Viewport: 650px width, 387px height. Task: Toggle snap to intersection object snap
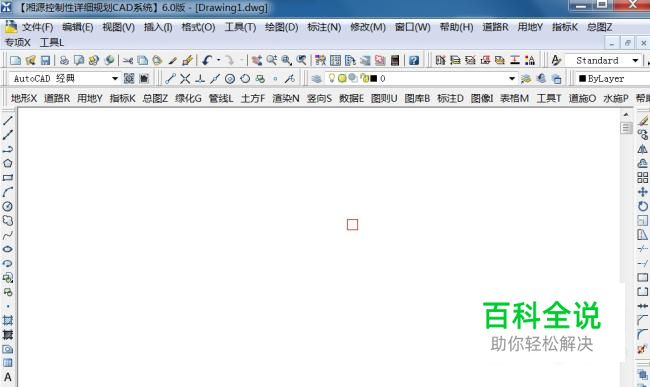185,78
